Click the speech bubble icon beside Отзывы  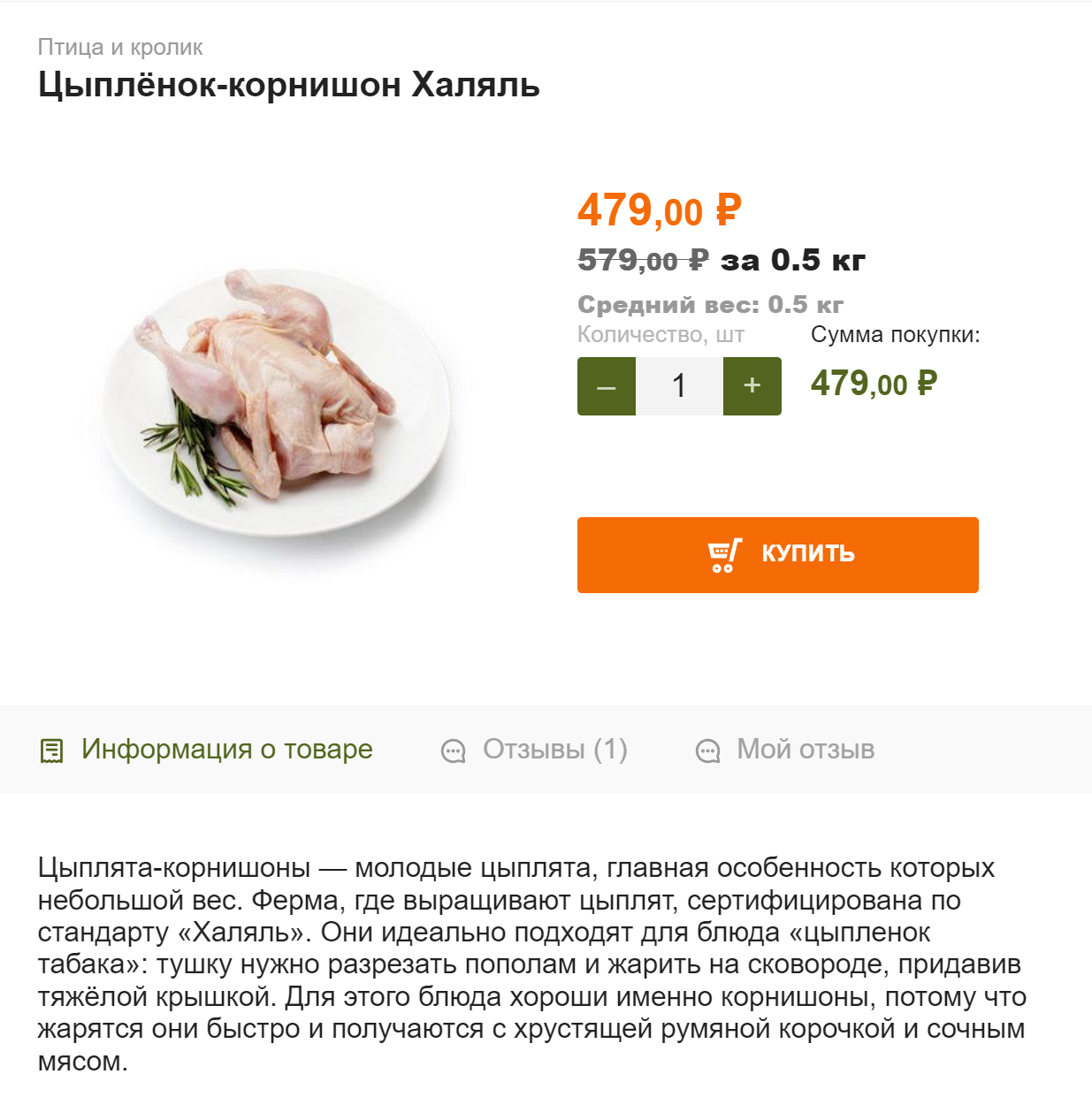pos(453,751)
